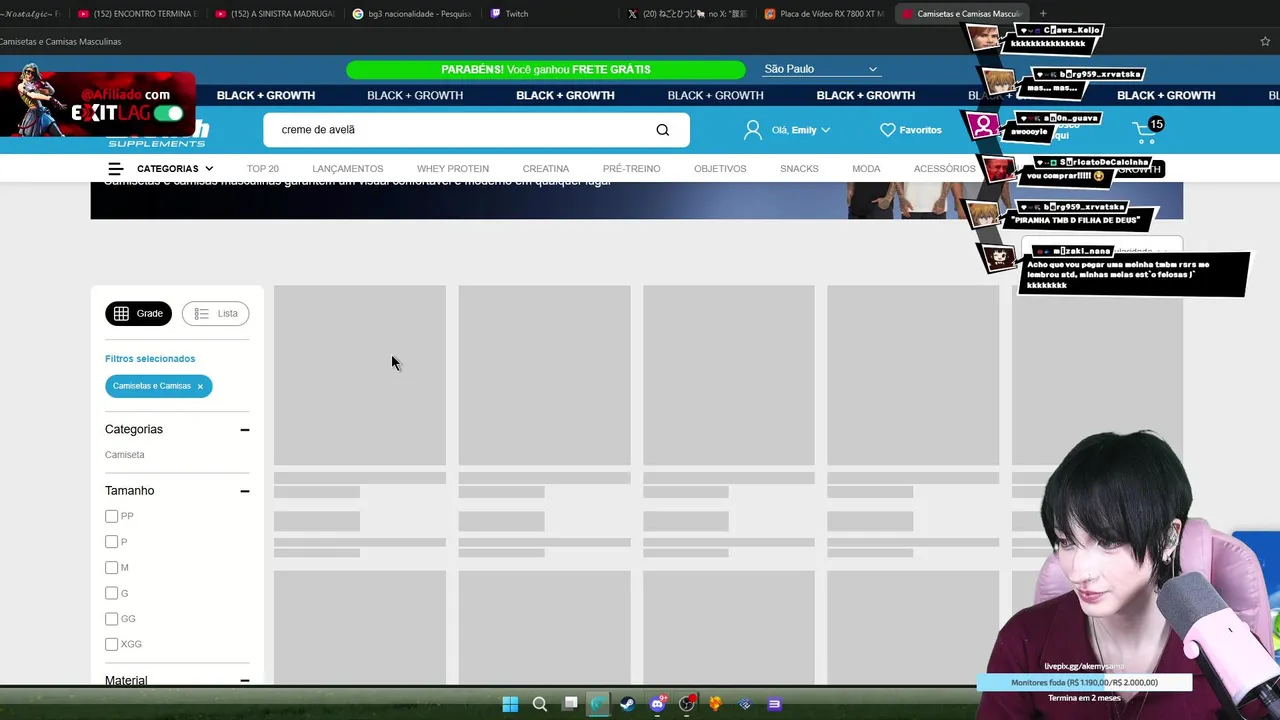Switch product view to Grade

click(x=138, y=314)
